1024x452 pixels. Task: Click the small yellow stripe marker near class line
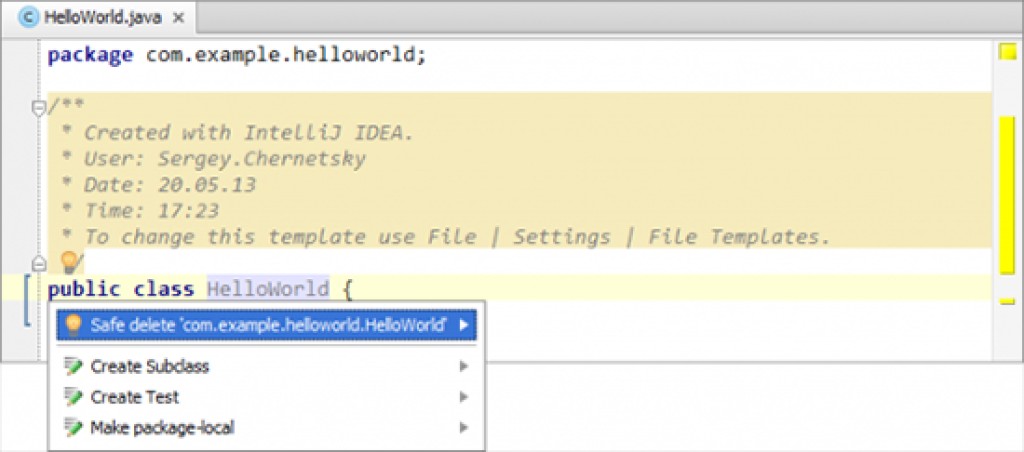(x=1007, y=301)
